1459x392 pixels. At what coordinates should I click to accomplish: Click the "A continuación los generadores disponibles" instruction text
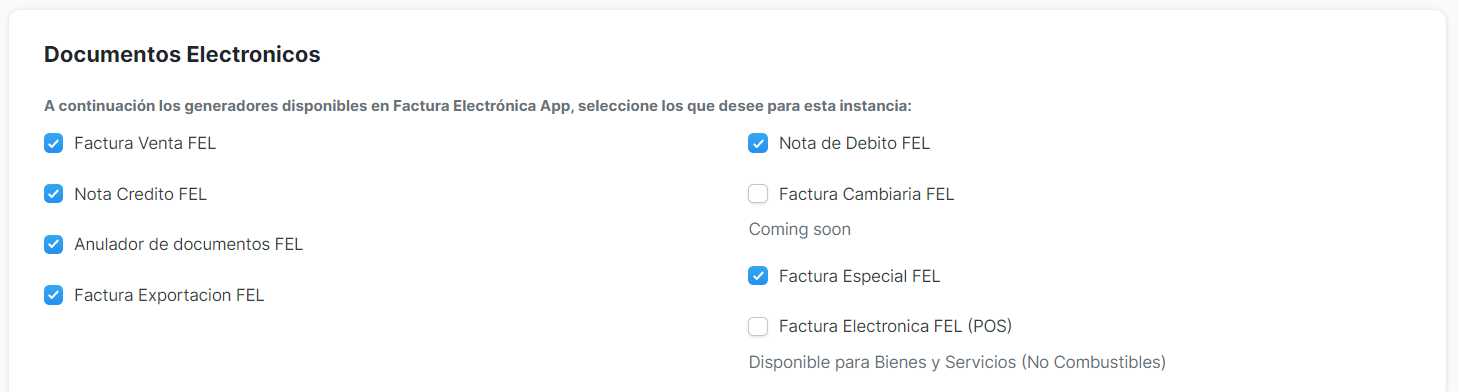point(478,105)
